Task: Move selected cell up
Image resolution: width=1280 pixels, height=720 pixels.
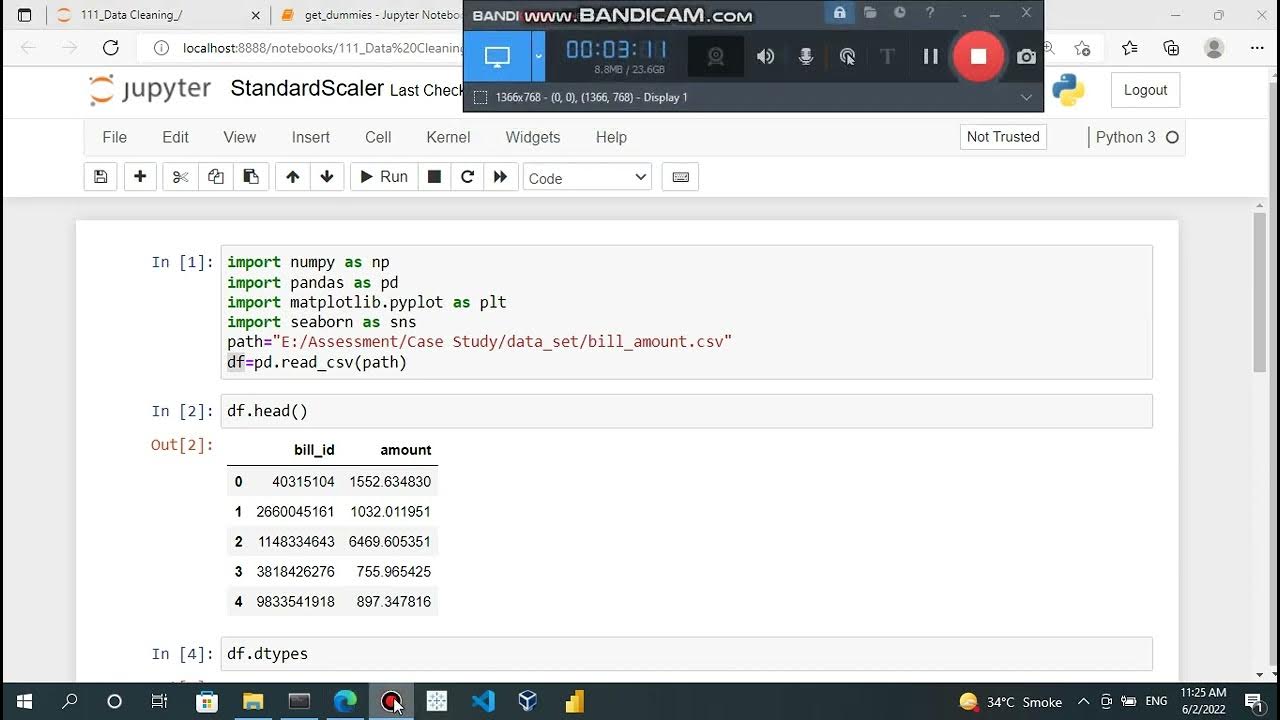Action: [x=292, y=177]
